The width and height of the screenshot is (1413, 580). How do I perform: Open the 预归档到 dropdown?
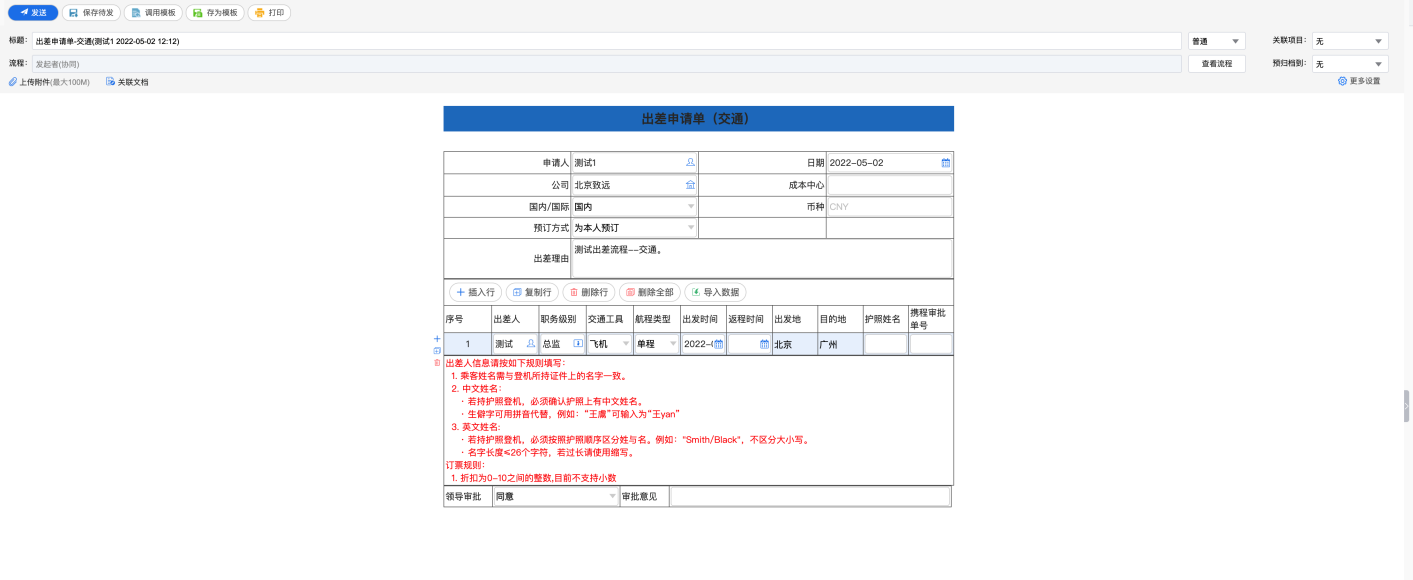[x=1350, y=64]
